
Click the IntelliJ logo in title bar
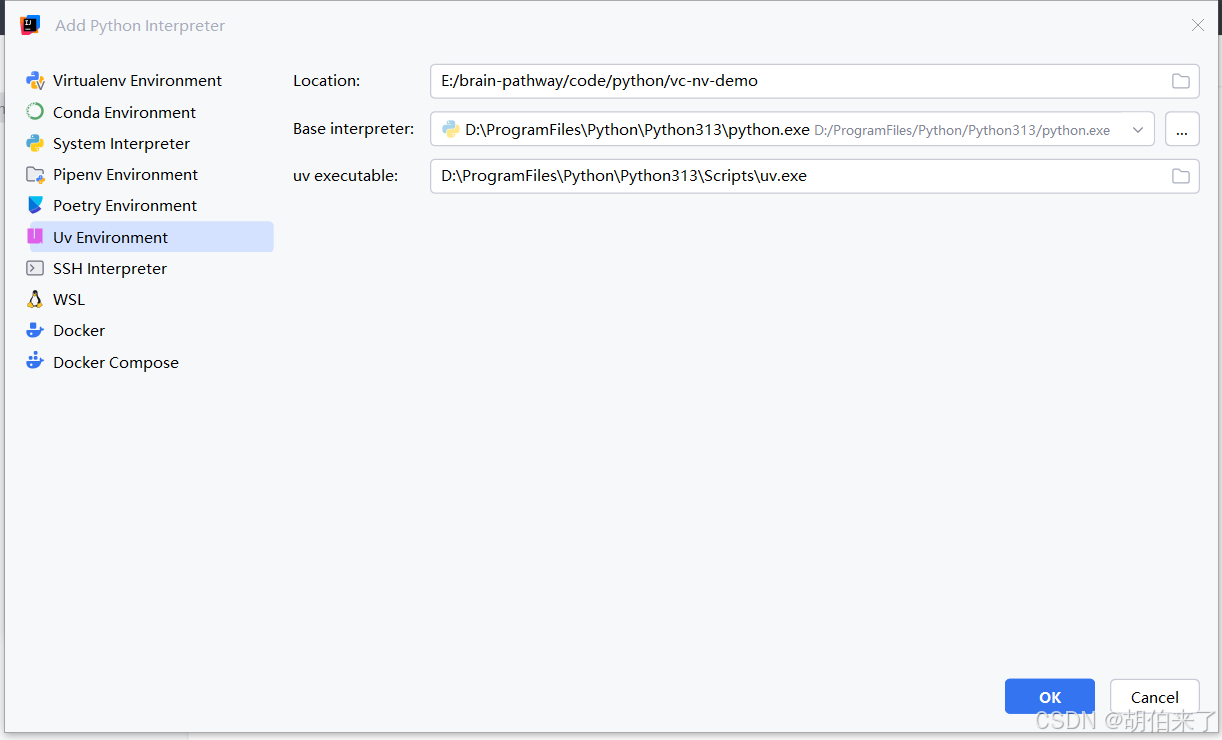[30, 25]
